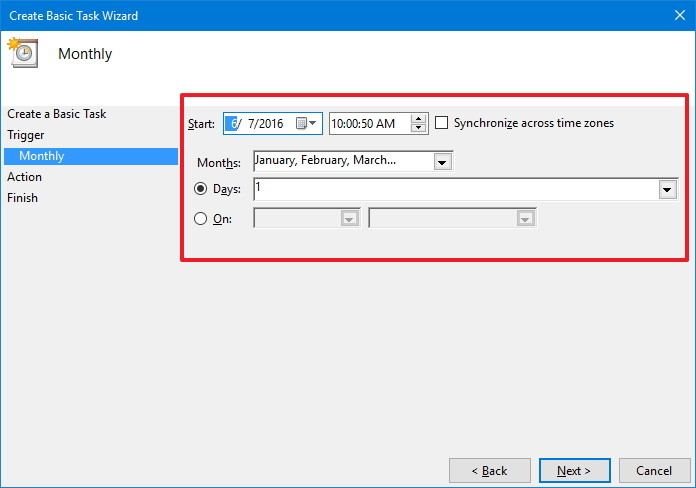This screenshot has height=488, width=696.
Task: Click the Months: label
Action: pyautogui.click(x=219, y=163)
